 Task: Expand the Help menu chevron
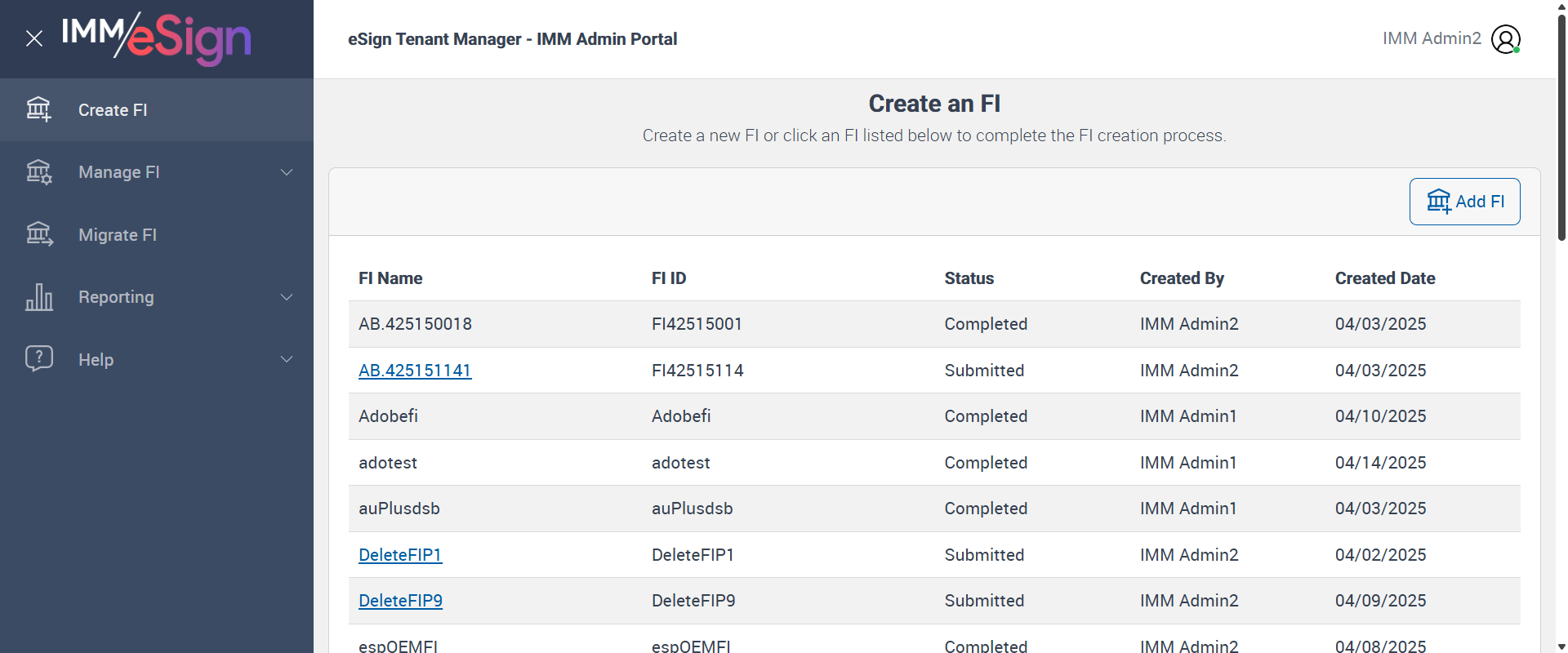click(x=287, y=359)
